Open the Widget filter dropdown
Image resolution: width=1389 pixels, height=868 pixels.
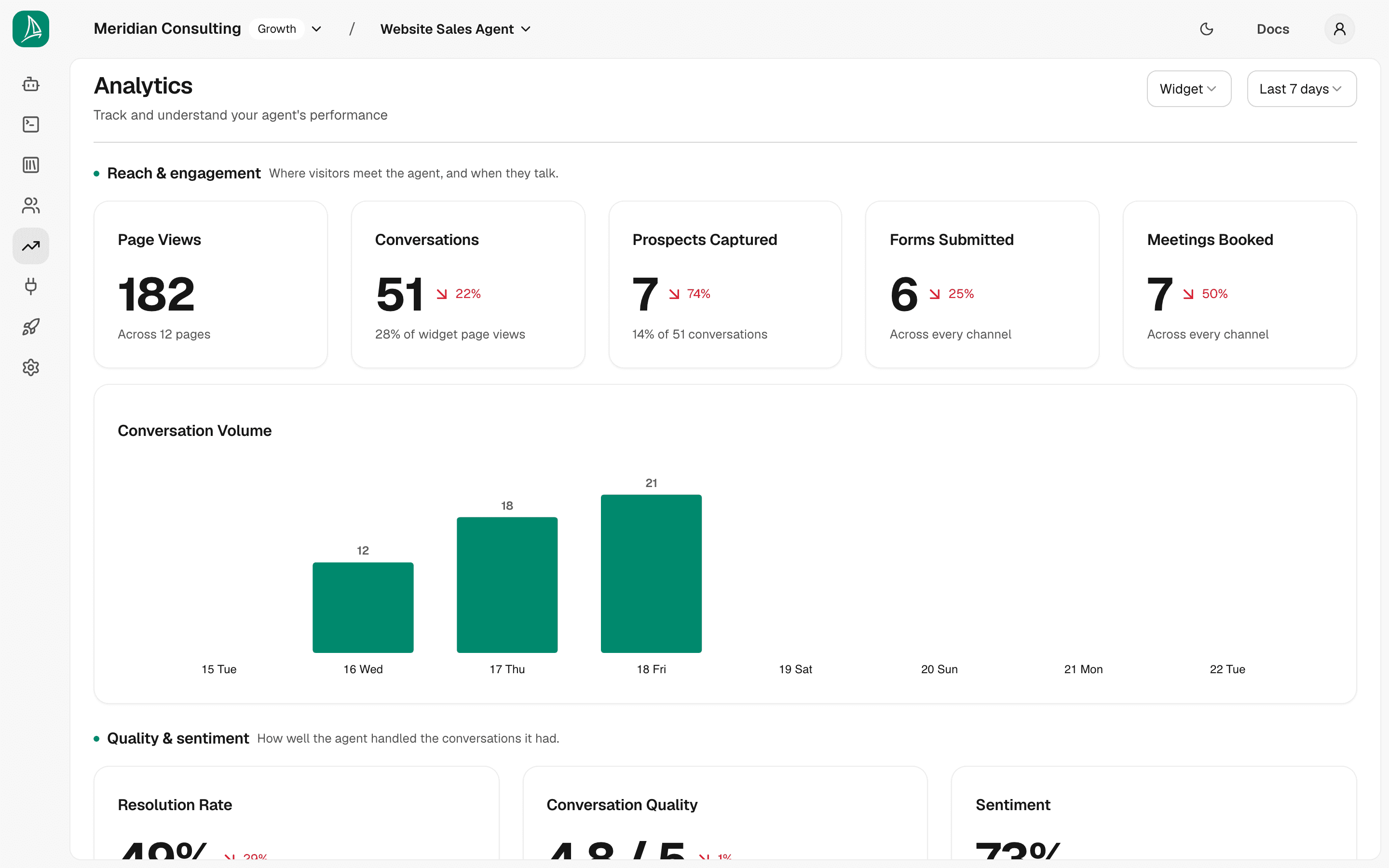point(1189,89)
